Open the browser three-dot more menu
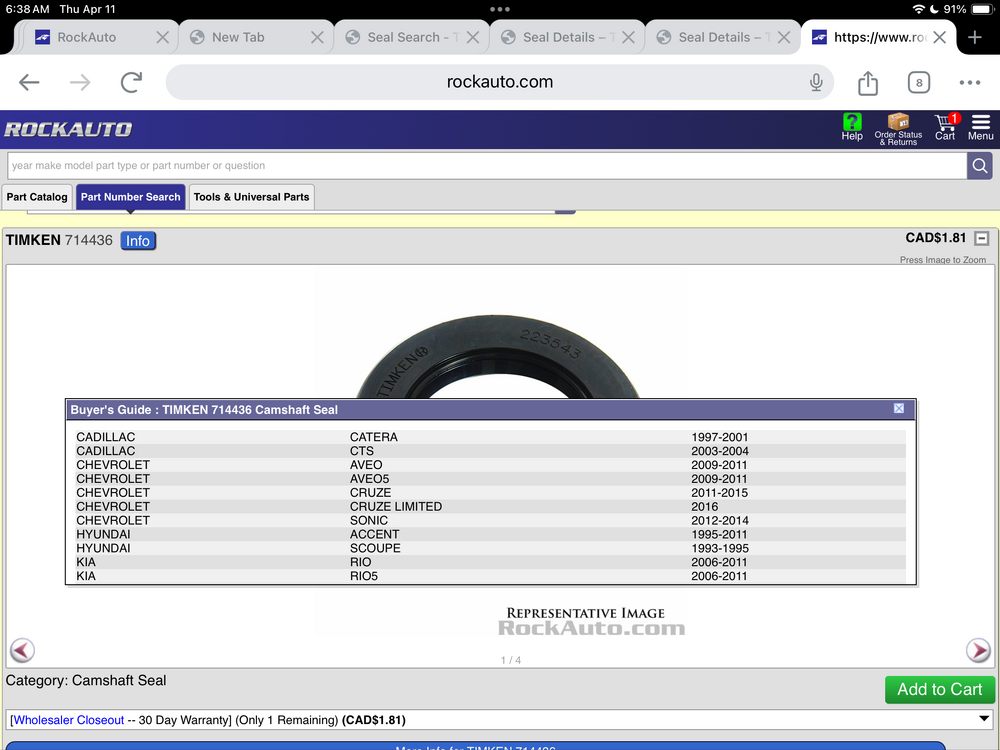This screenshot has height=750, width=1000. (969, 82)
